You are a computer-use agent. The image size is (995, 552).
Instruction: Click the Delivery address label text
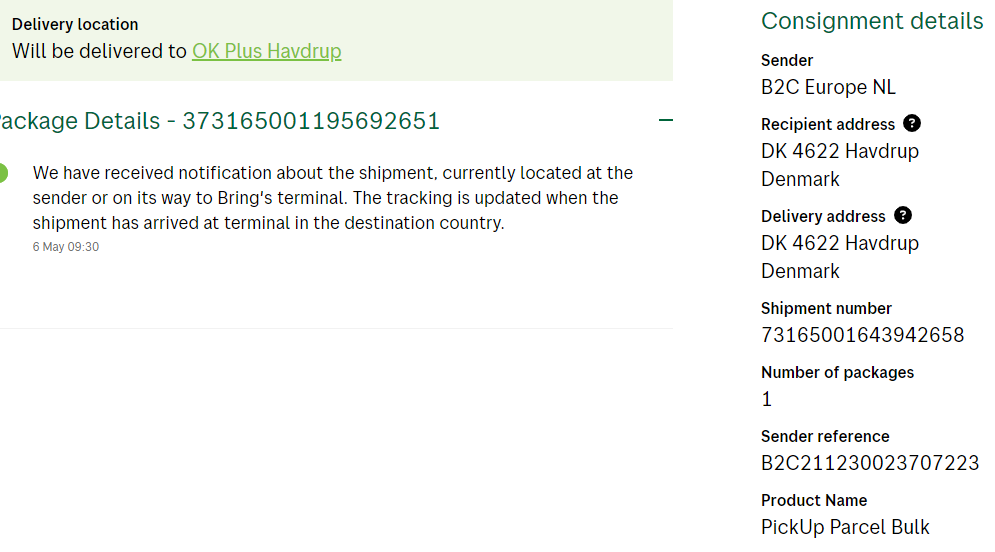point(823,217)
